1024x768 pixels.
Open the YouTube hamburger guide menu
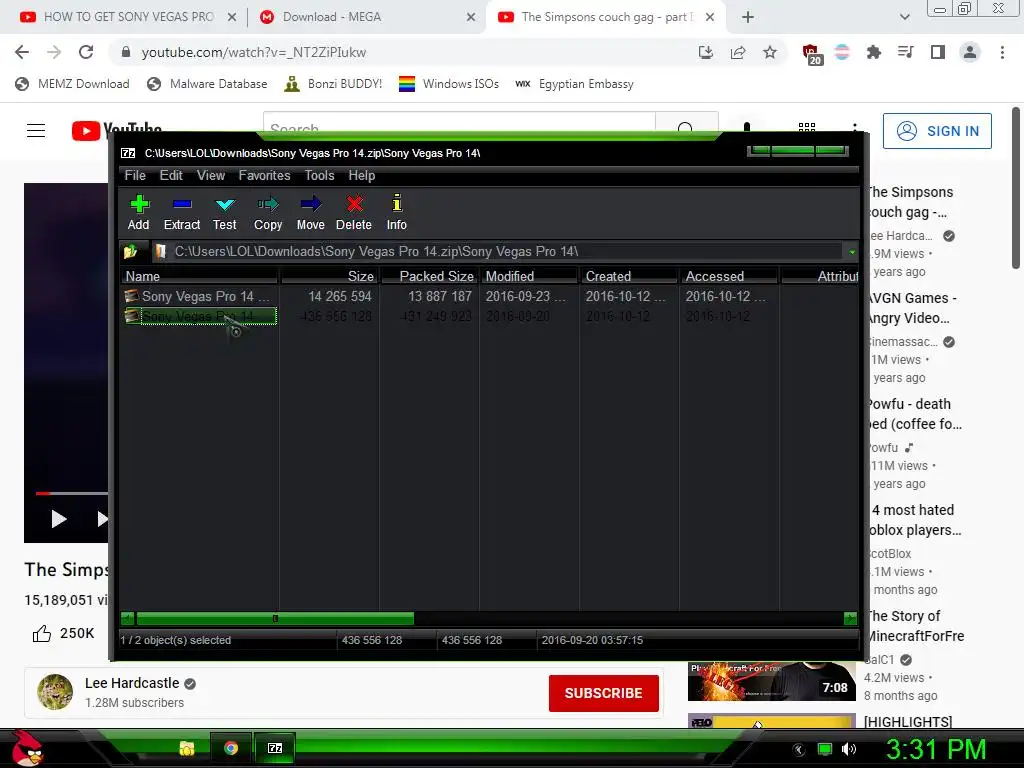(x=36, y=131)
